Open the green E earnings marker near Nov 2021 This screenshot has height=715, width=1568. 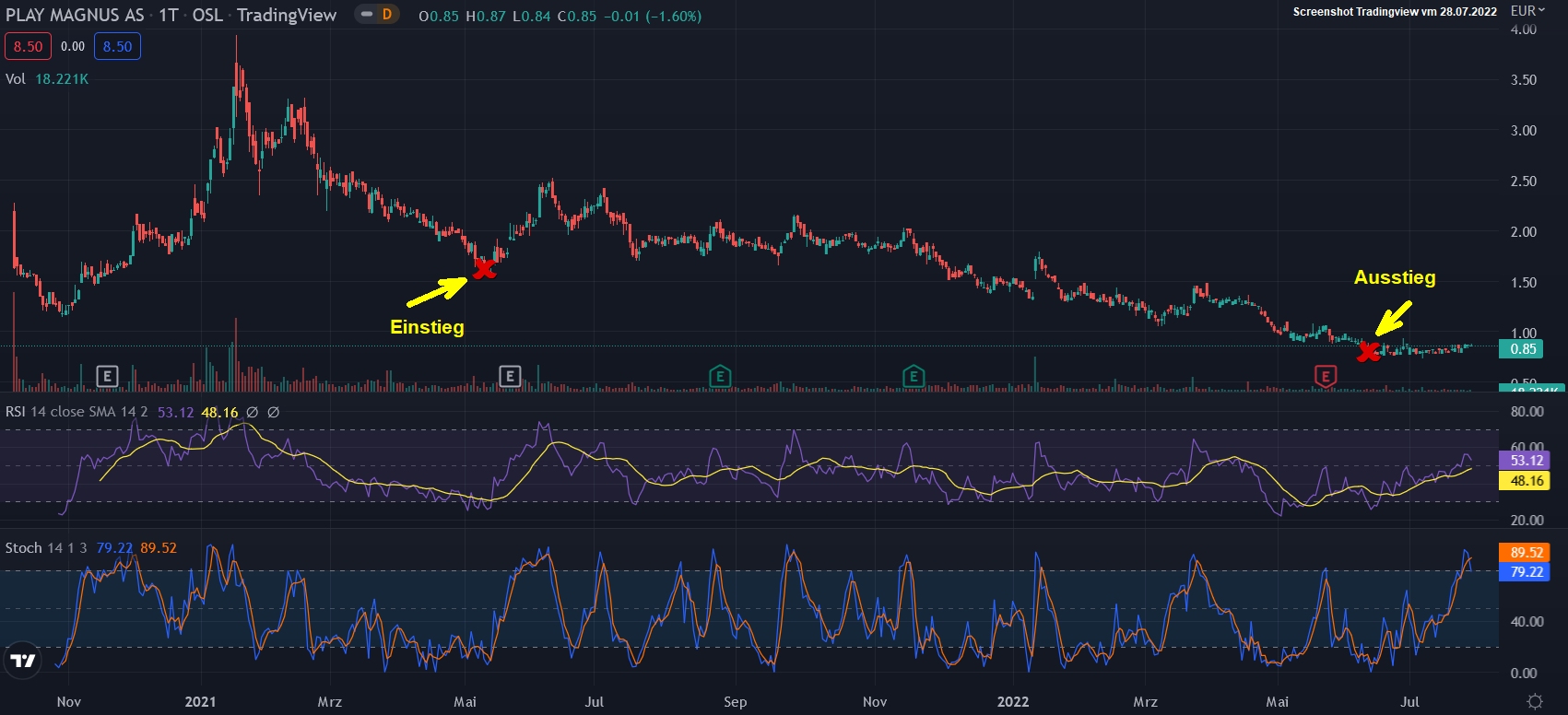[914, 376]
